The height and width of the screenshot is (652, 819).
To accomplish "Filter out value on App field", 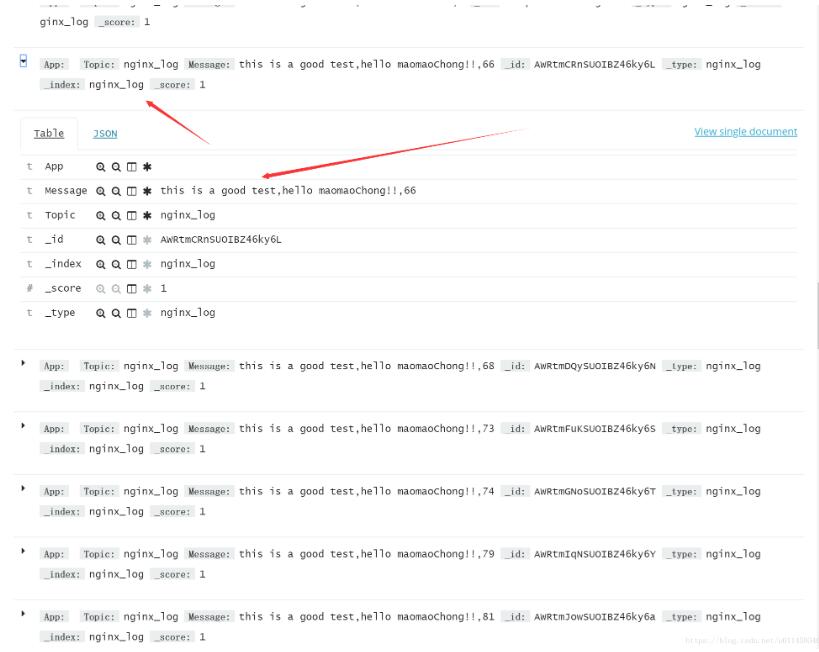I will pyautogui.click(x=116, y=167).
